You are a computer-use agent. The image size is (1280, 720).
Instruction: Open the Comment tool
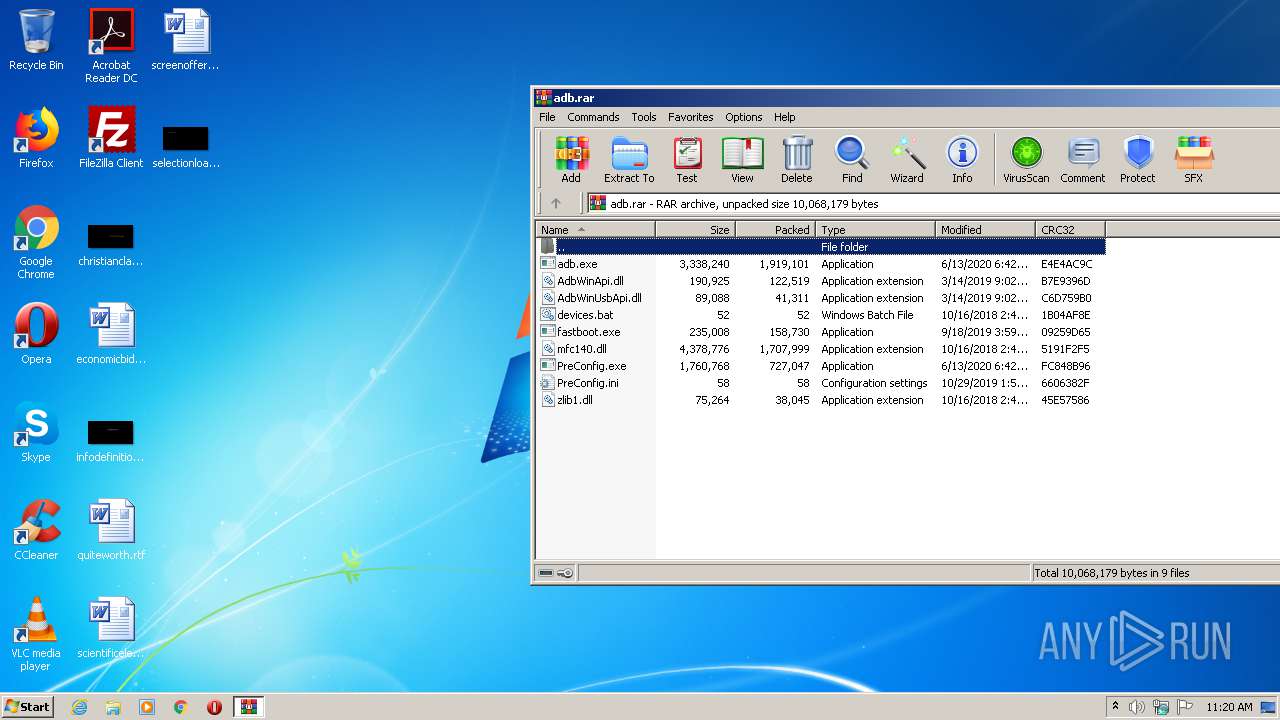click(x=1083, y=160)
